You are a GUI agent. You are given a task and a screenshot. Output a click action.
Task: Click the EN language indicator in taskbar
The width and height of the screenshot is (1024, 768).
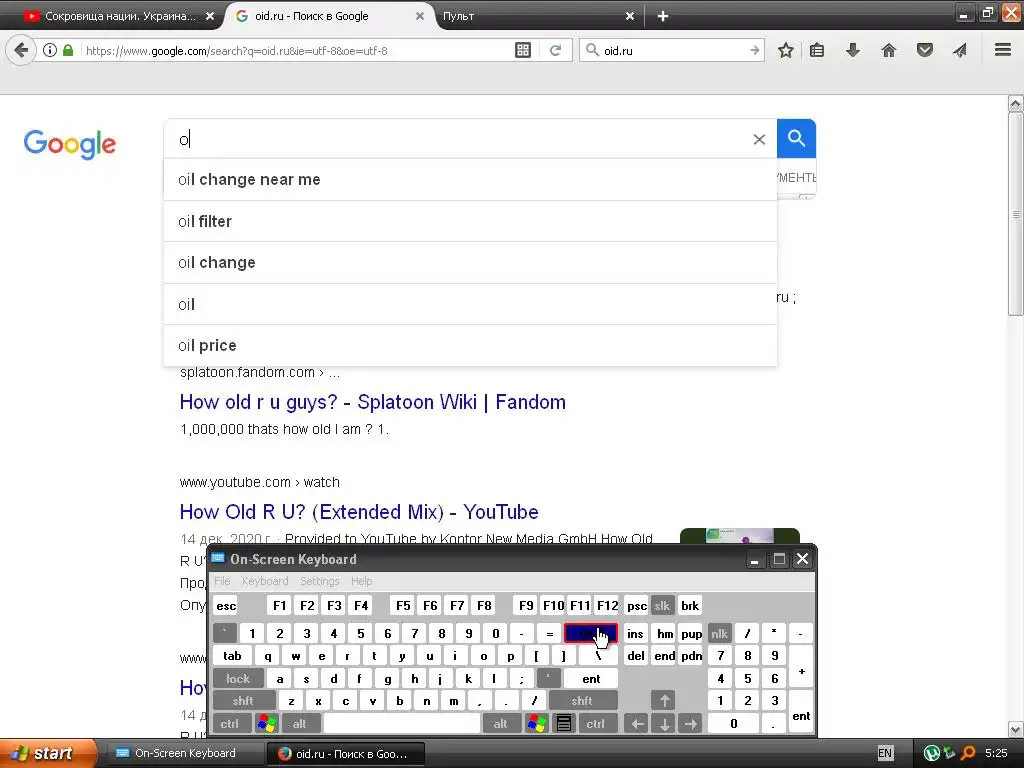tap(885, 753)
